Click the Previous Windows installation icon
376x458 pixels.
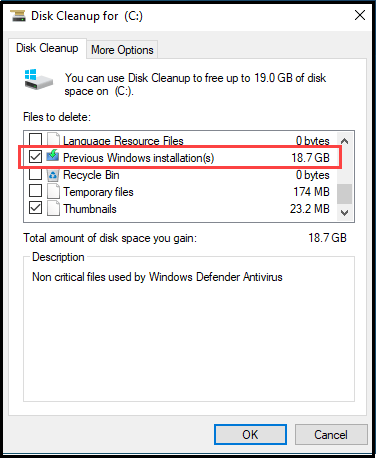coord(53,156)
